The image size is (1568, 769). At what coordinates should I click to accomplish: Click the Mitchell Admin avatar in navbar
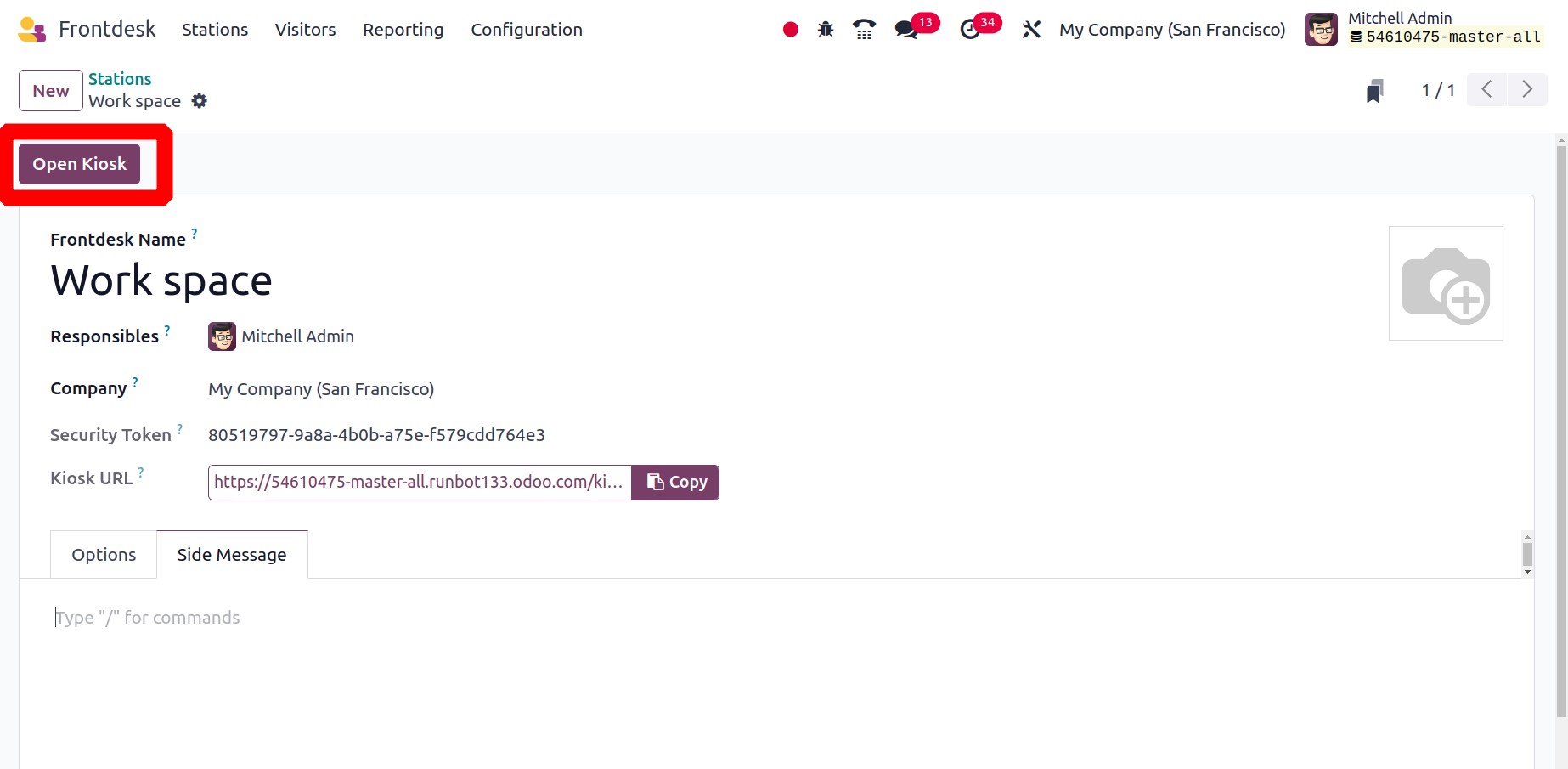pyautogui.click(x=1321, y=30)
